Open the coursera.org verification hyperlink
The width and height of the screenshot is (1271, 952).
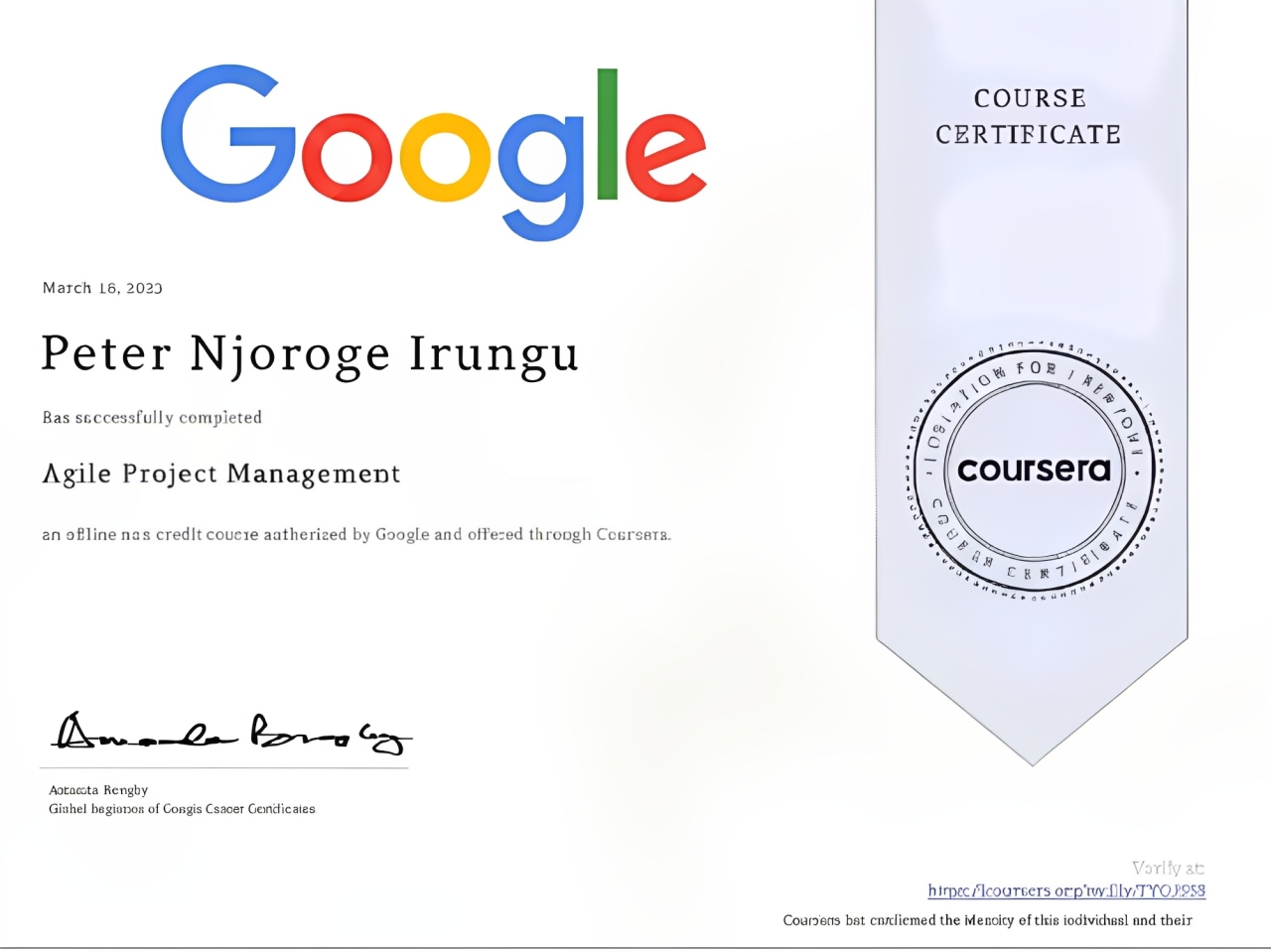(x=1065, y=890)
